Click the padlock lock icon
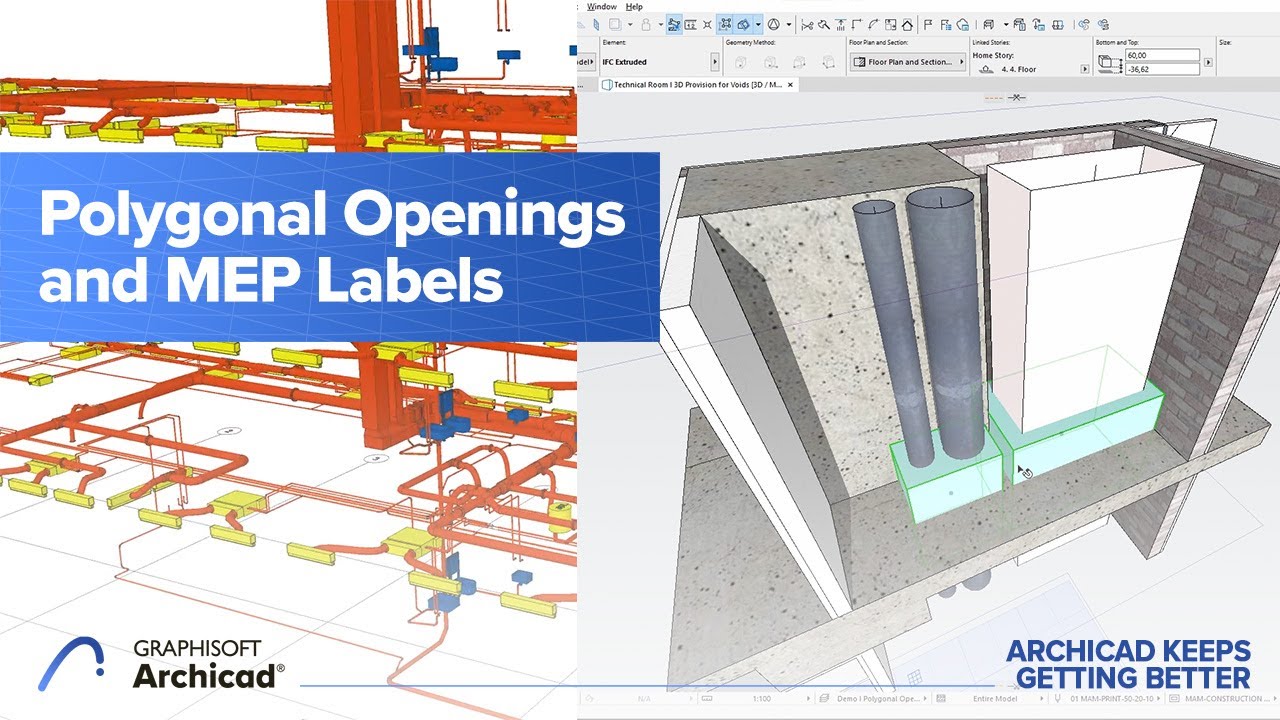This screenshot has height=720, width=1280. point(646,24)
